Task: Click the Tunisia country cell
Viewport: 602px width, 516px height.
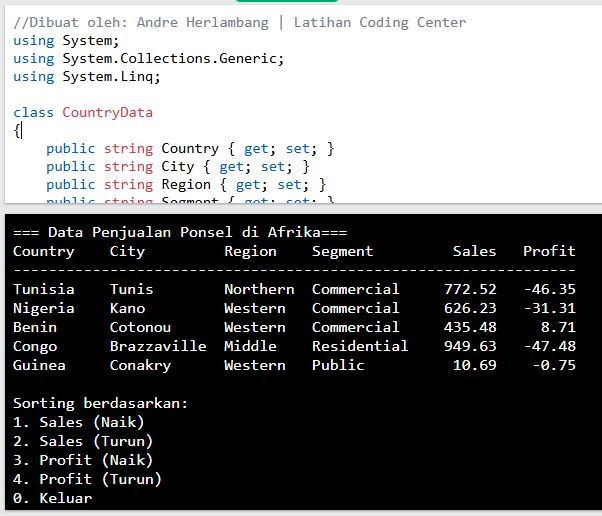Action: click(44, 289)
